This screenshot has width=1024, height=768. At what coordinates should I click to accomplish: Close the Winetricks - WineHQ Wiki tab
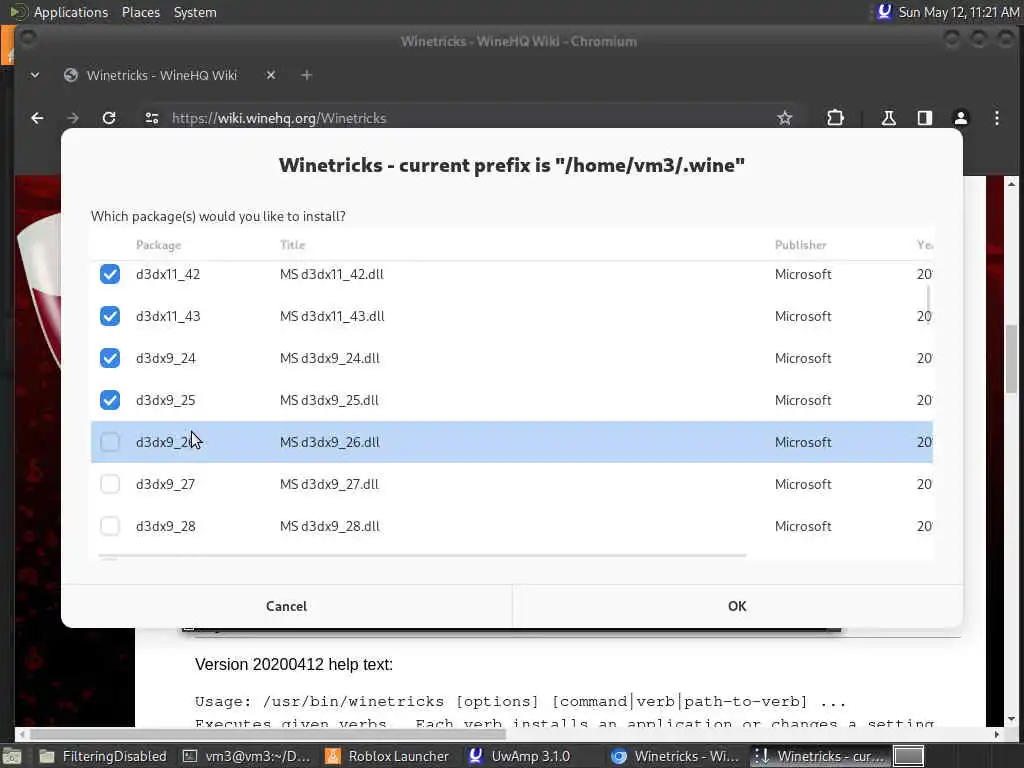270,75
